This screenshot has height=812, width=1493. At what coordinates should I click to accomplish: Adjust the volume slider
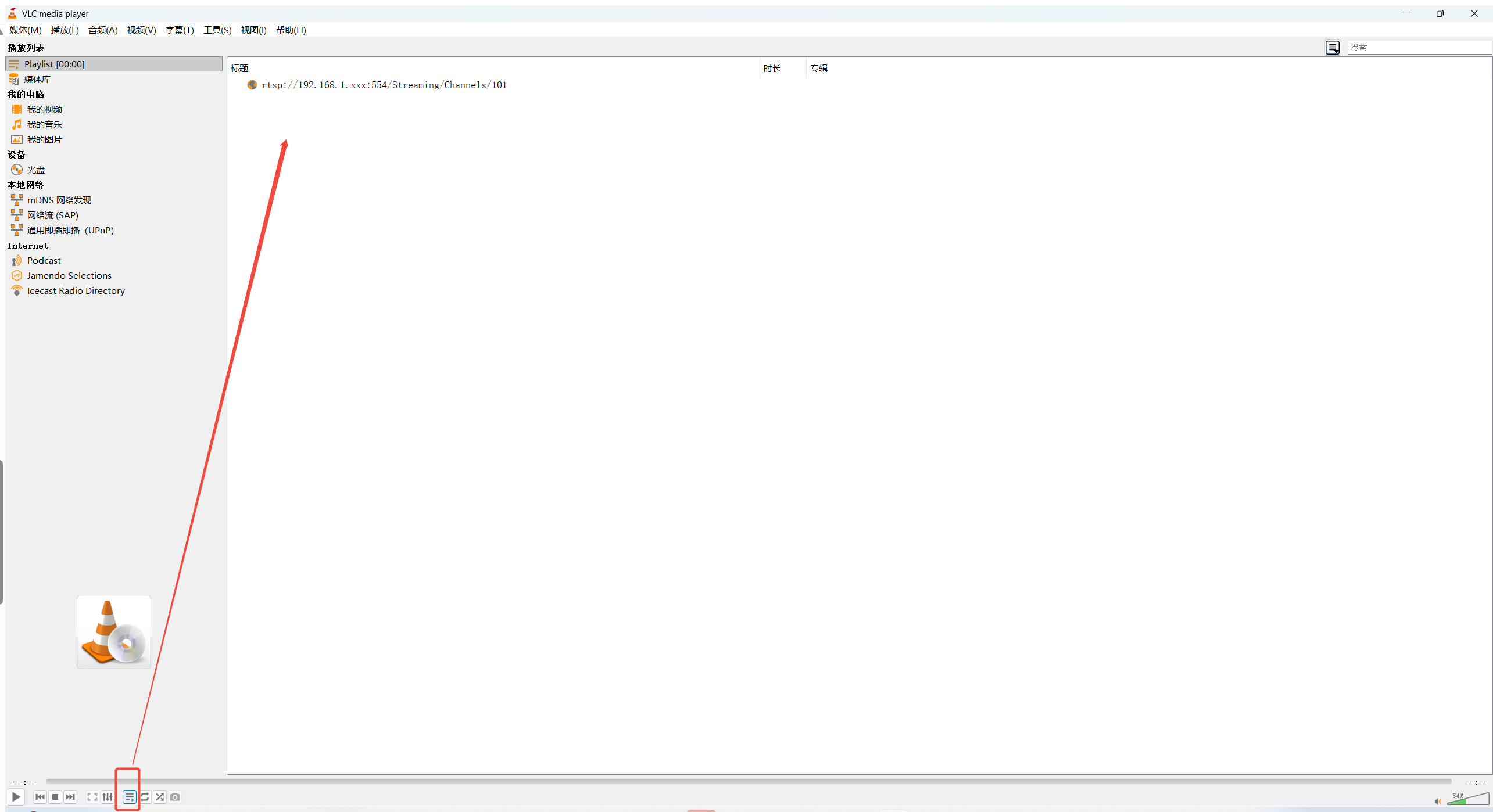[1469, 800]
